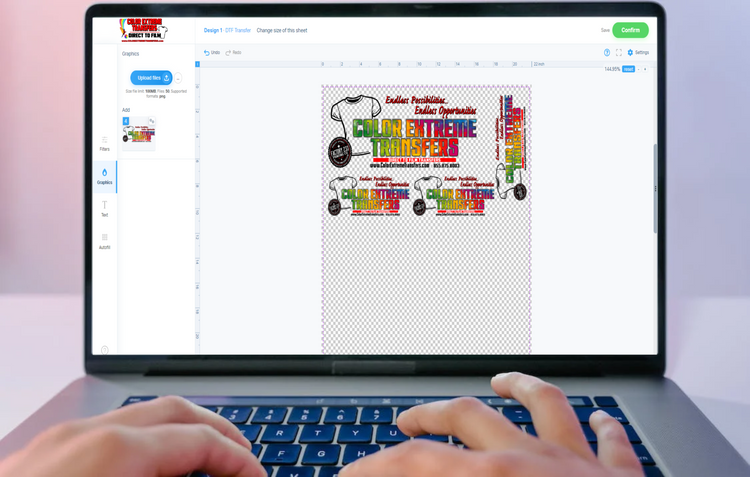The width and height of the screenshot is (750, 477).
Task: Click Change size of this sheet
Action: (x=282, y=31)
